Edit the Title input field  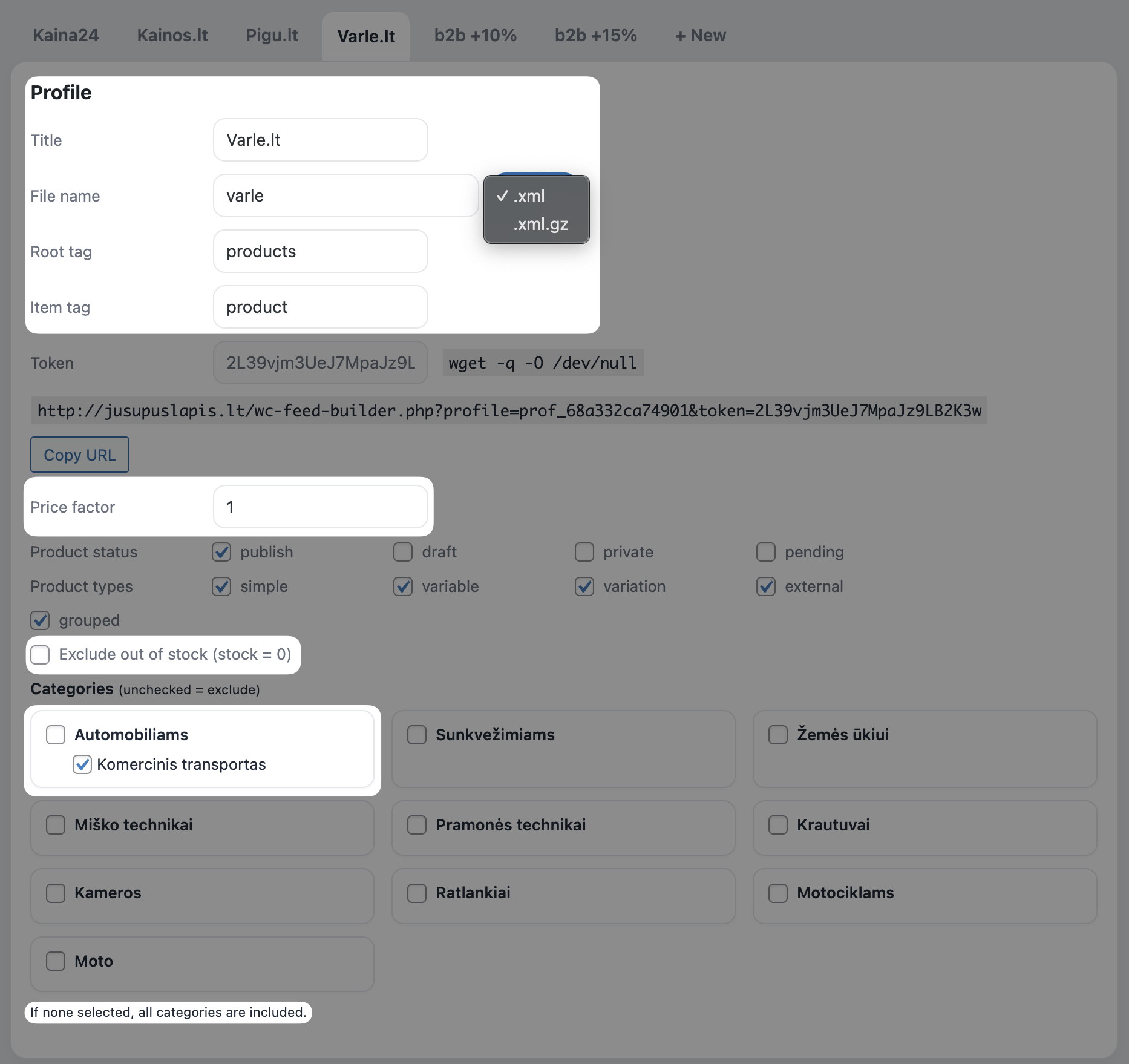[321, 140]
